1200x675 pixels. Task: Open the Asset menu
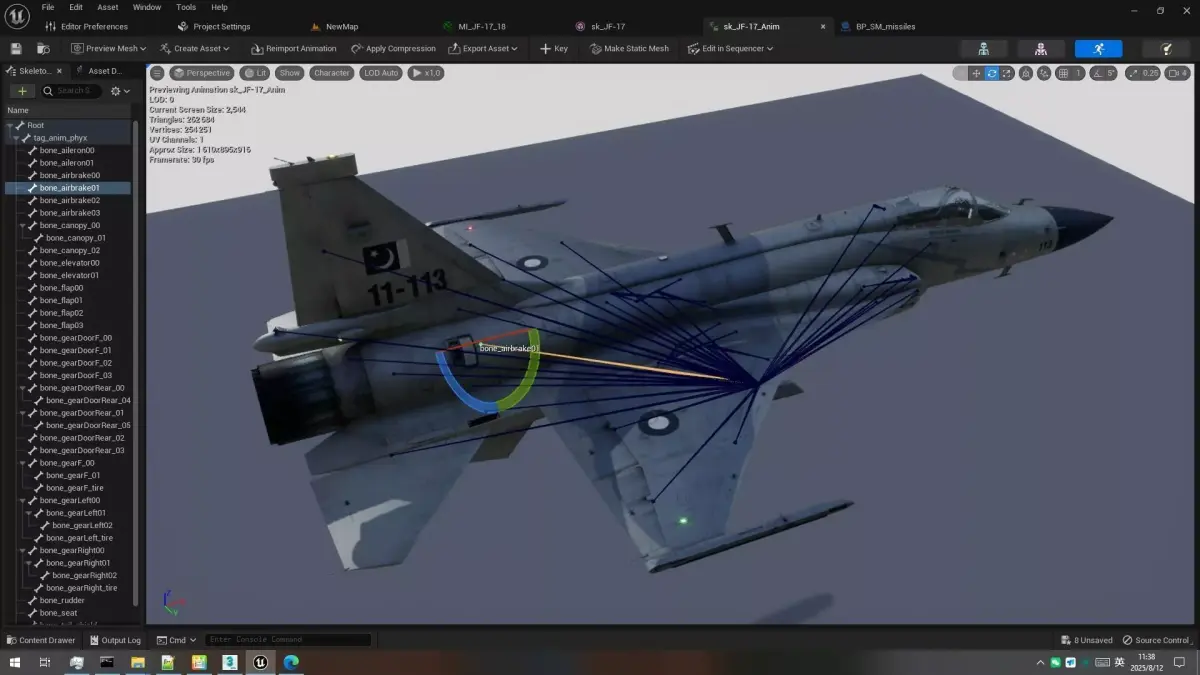click(108, 7)
